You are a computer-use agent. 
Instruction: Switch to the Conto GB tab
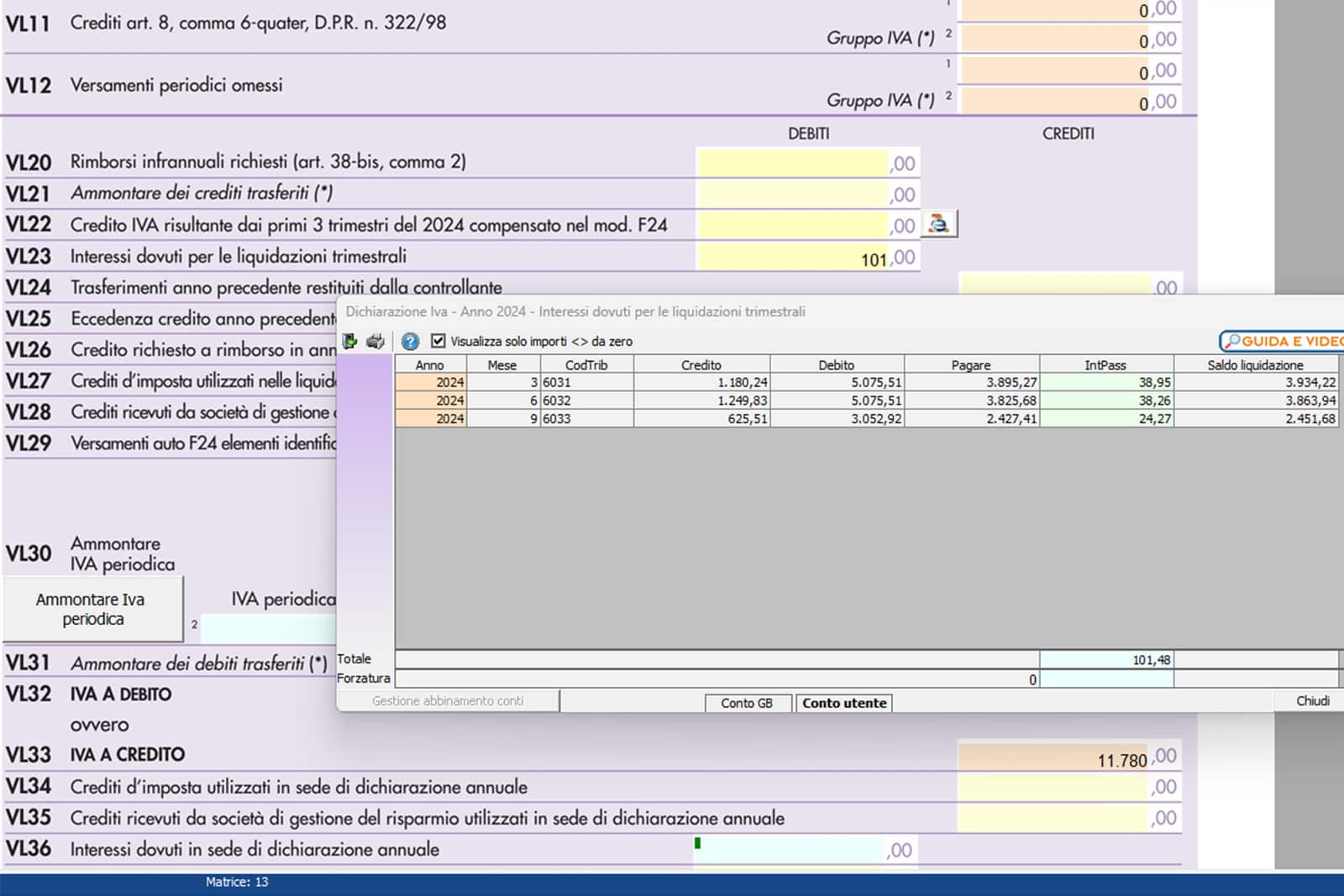[747, 703]
